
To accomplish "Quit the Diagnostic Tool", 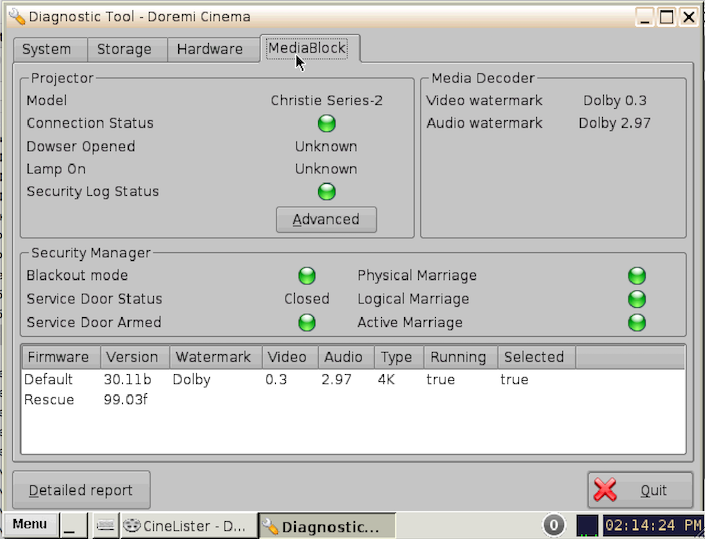I will coord(640,490).
